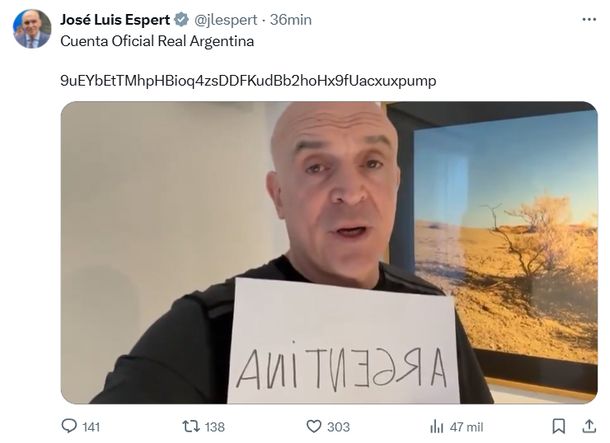Viewport: 610px width, 443px height.
Task: Open the view analytics bar icon
Action: [436, 426]
